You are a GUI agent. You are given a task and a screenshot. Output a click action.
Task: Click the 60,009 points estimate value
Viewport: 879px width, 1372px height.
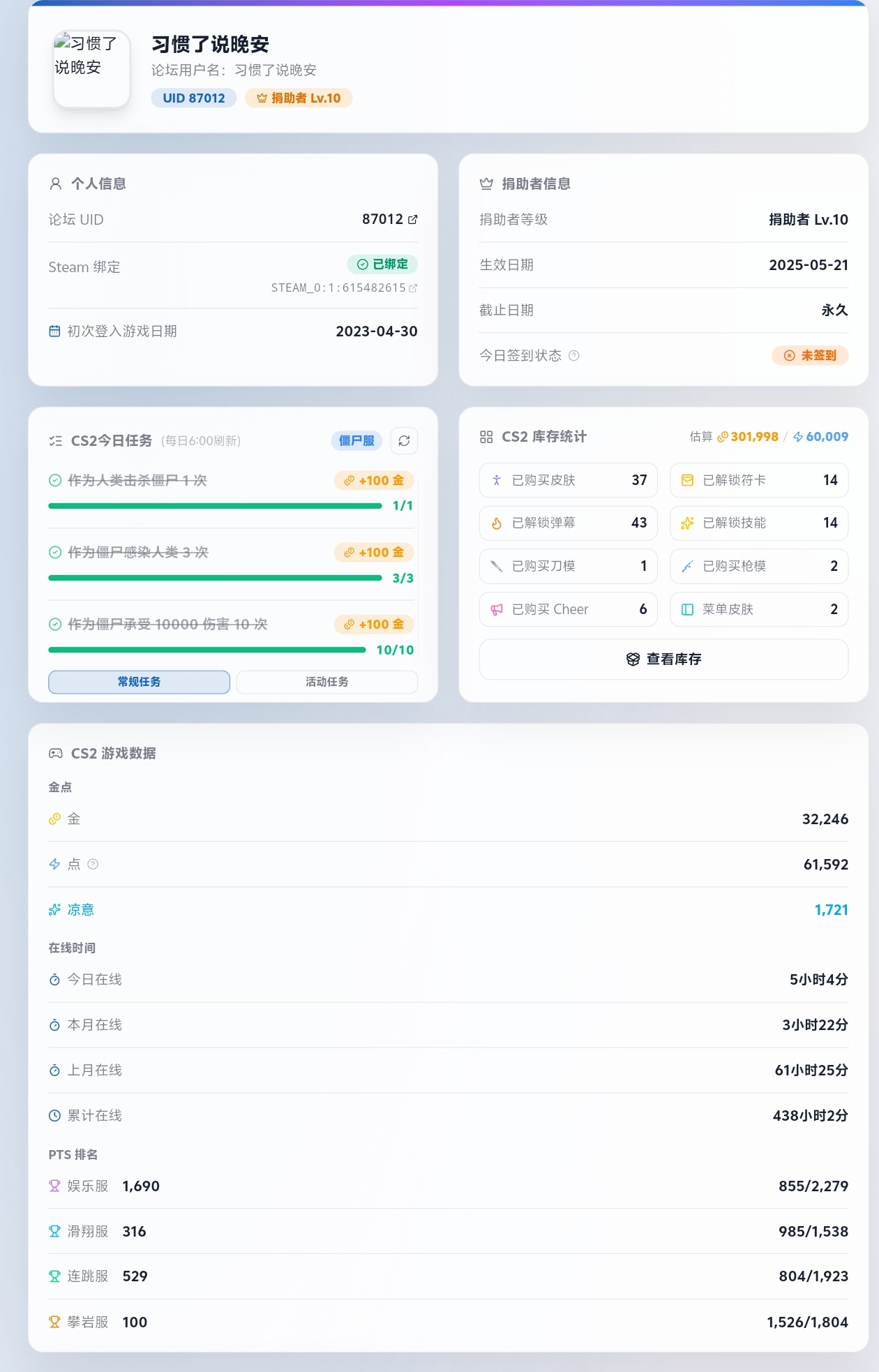827,437
